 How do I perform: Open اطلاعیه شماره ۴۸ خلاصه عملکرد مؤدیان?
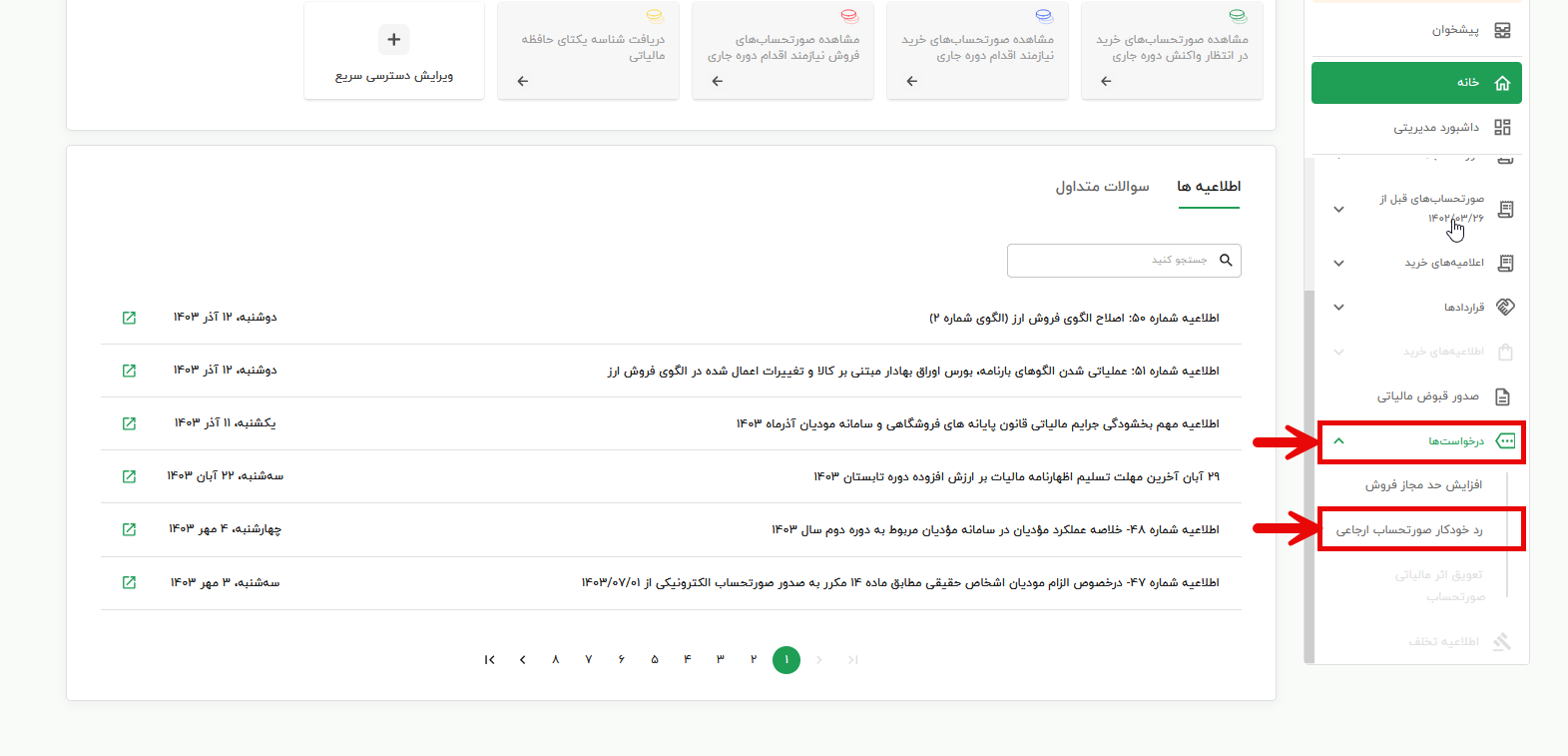coord(995,529)
